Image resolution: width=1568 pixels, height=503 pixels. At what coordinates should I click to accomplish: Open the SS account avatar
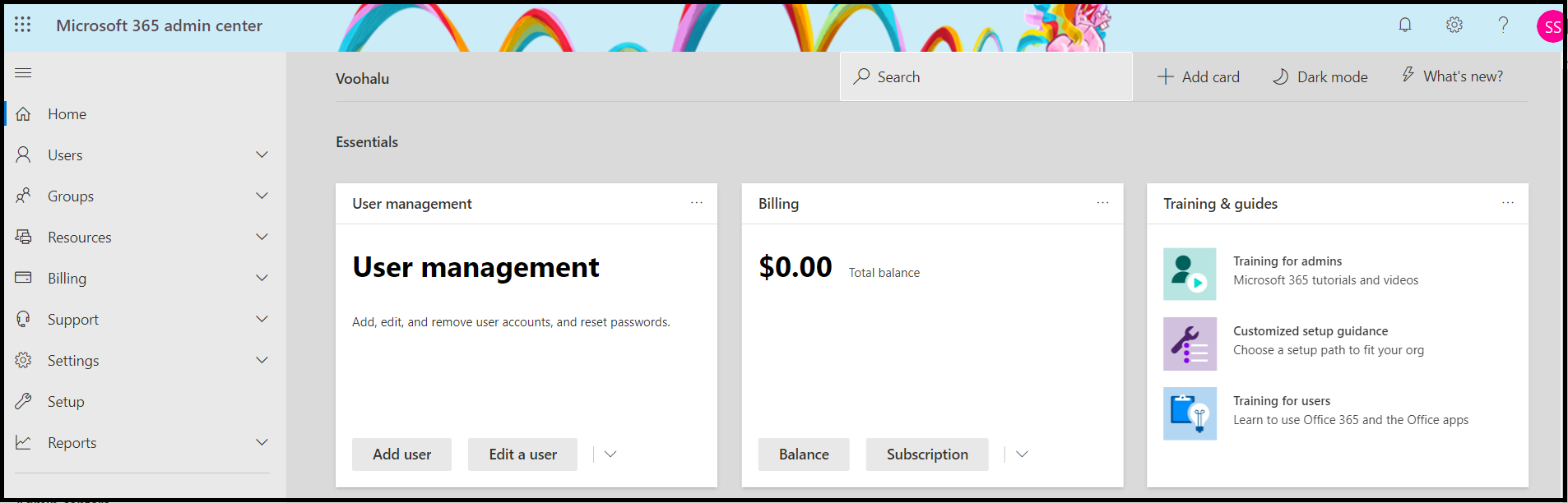[1551, 26]
